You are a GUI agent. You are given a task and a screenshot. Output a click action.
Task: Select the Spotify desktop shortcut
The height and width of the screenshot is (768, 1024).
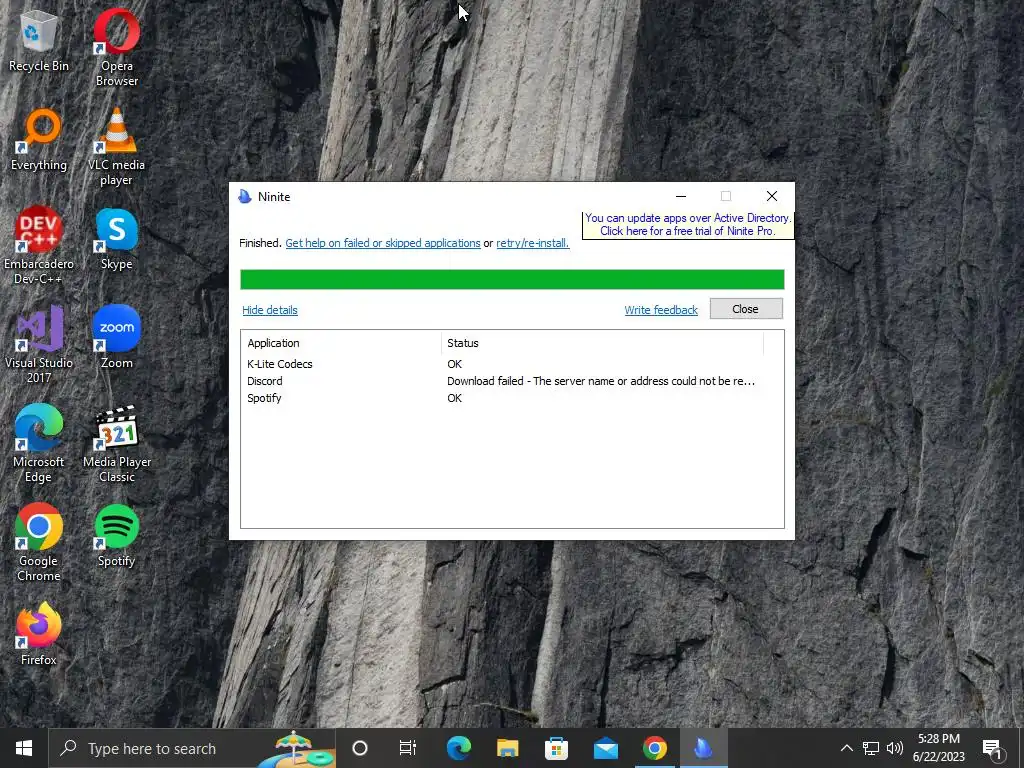117,536
